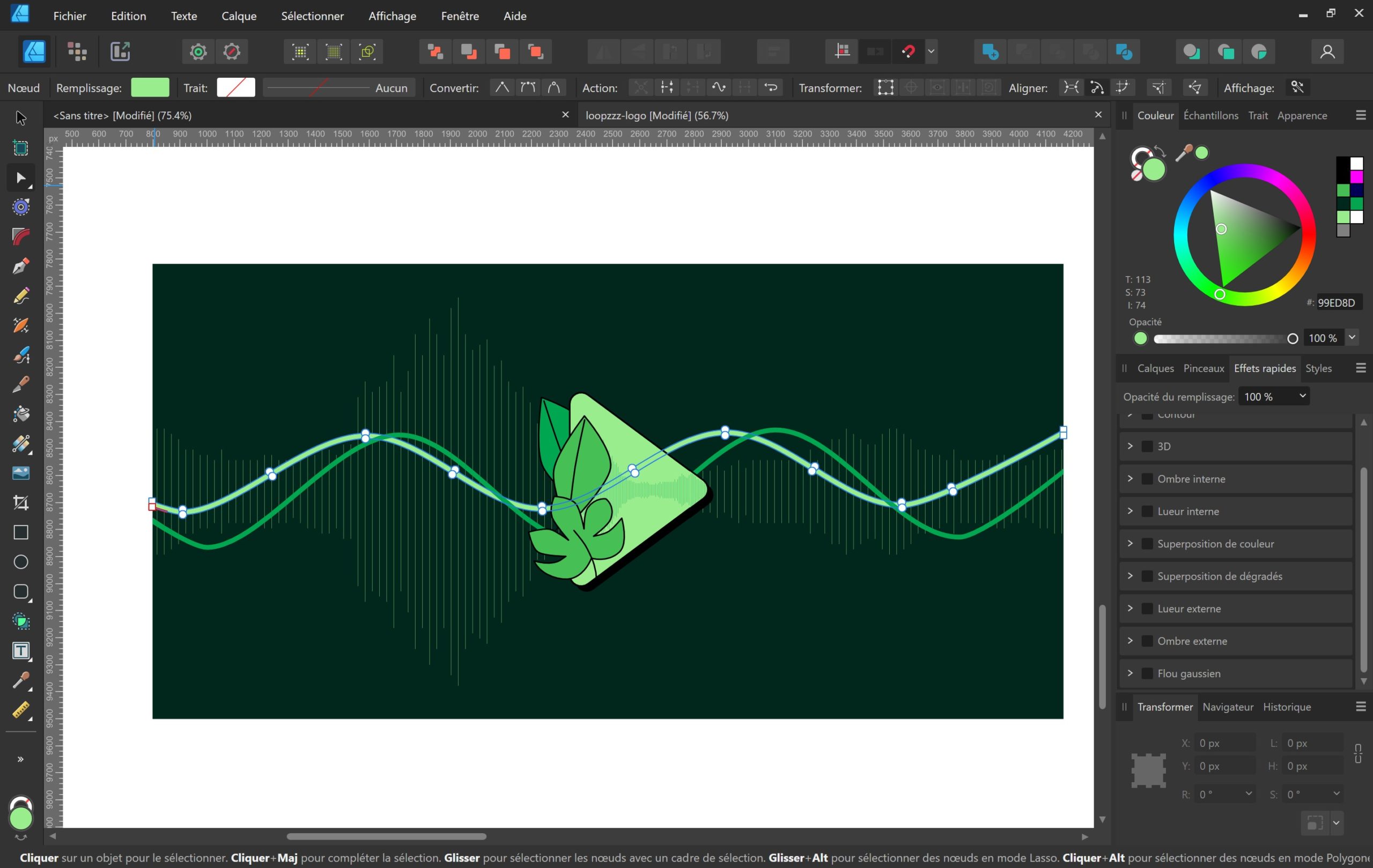Screen dimensions: 1373x868
Task: Enable the Ombre externe checkbox
Action: click(x=1147, y=641)
